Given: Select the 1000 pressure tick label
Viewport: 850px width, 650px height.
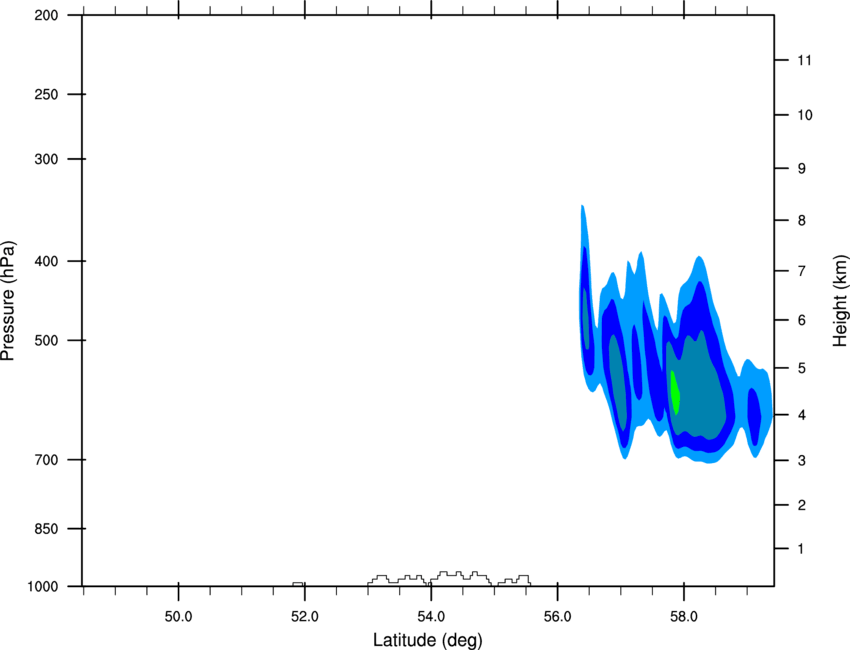Looking at the screenshot, I should coord(42,587).
